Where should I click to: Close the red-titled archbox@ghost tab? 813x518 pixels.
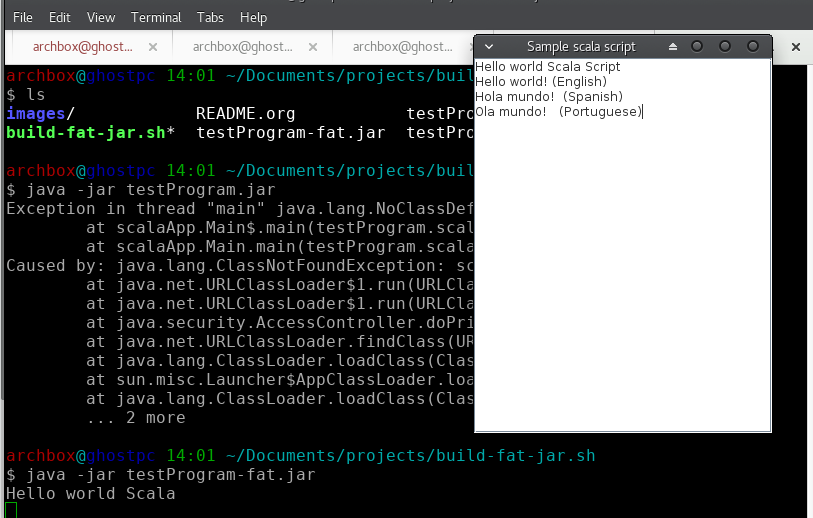[x=153, y=47]
